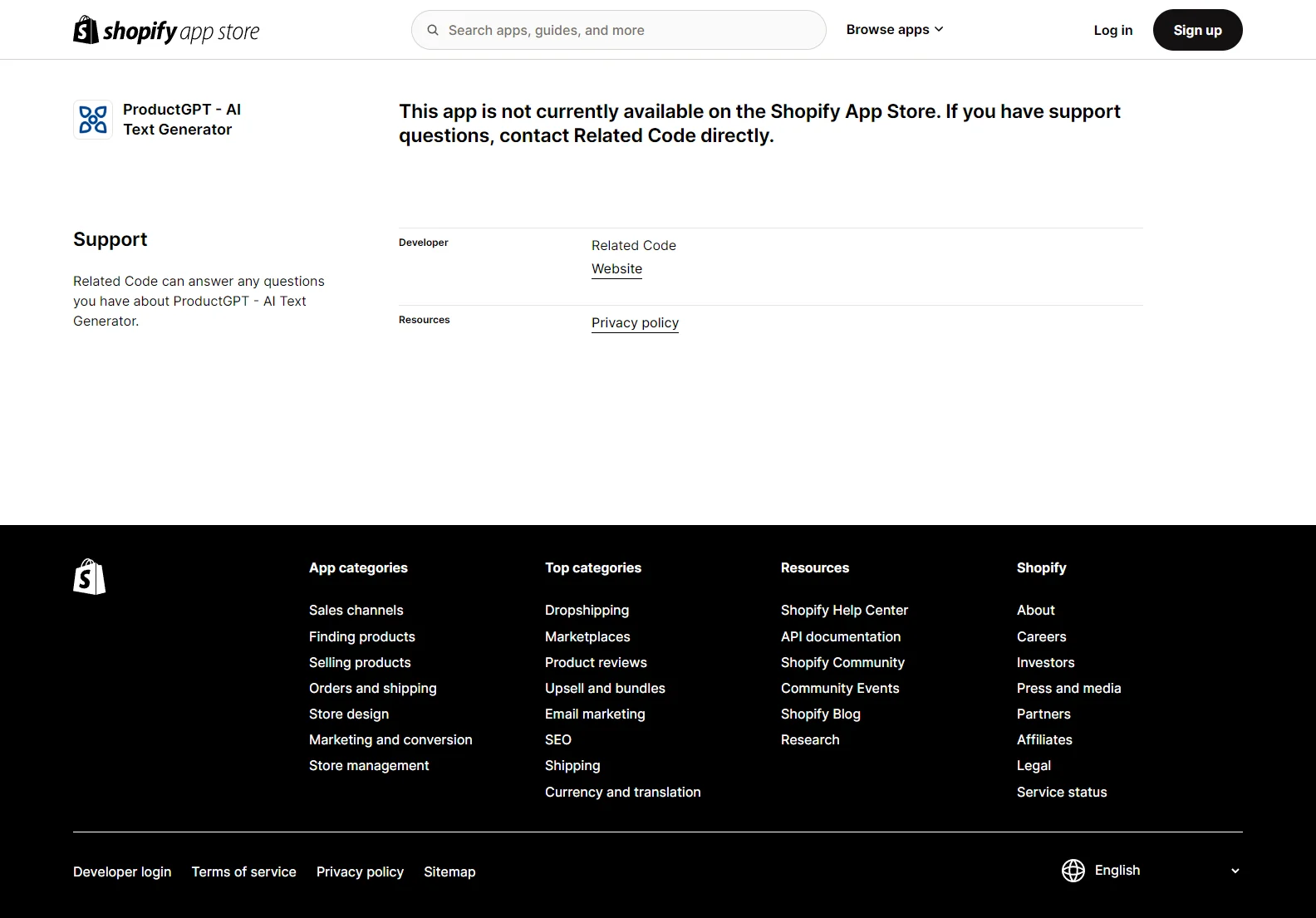Viewport: 1316px width, 918px height.
Task: Open the Partners link
Action: pyautogui.click(x=1043, y=714)
